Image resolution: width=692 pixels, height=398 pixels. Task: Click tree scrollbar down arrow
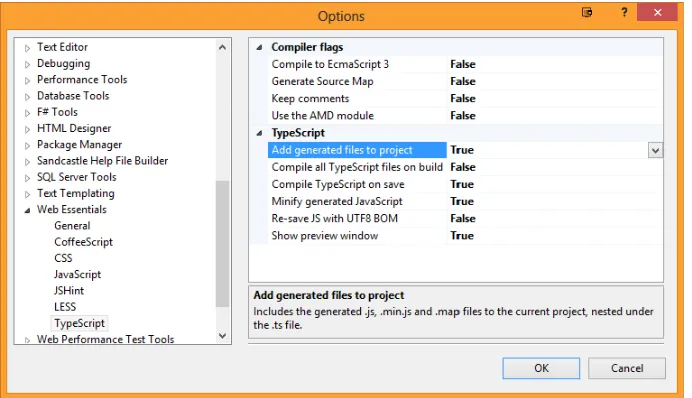pos(222,336)
